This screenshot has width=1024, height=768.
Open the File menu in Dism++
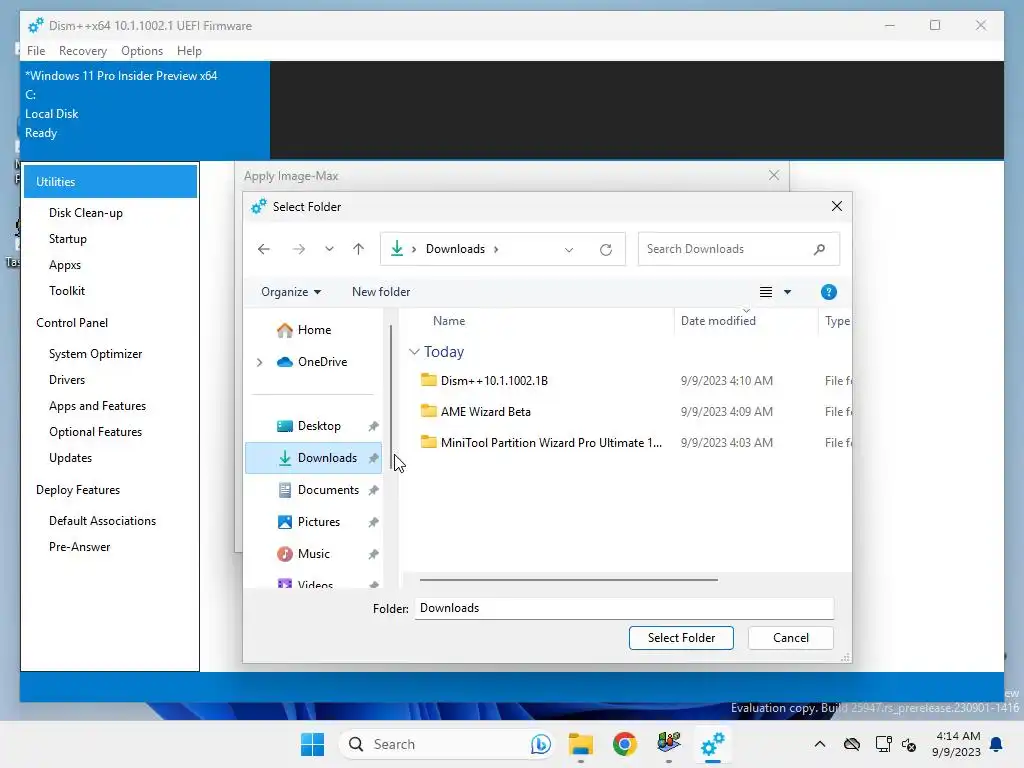[x=36, y=51]
